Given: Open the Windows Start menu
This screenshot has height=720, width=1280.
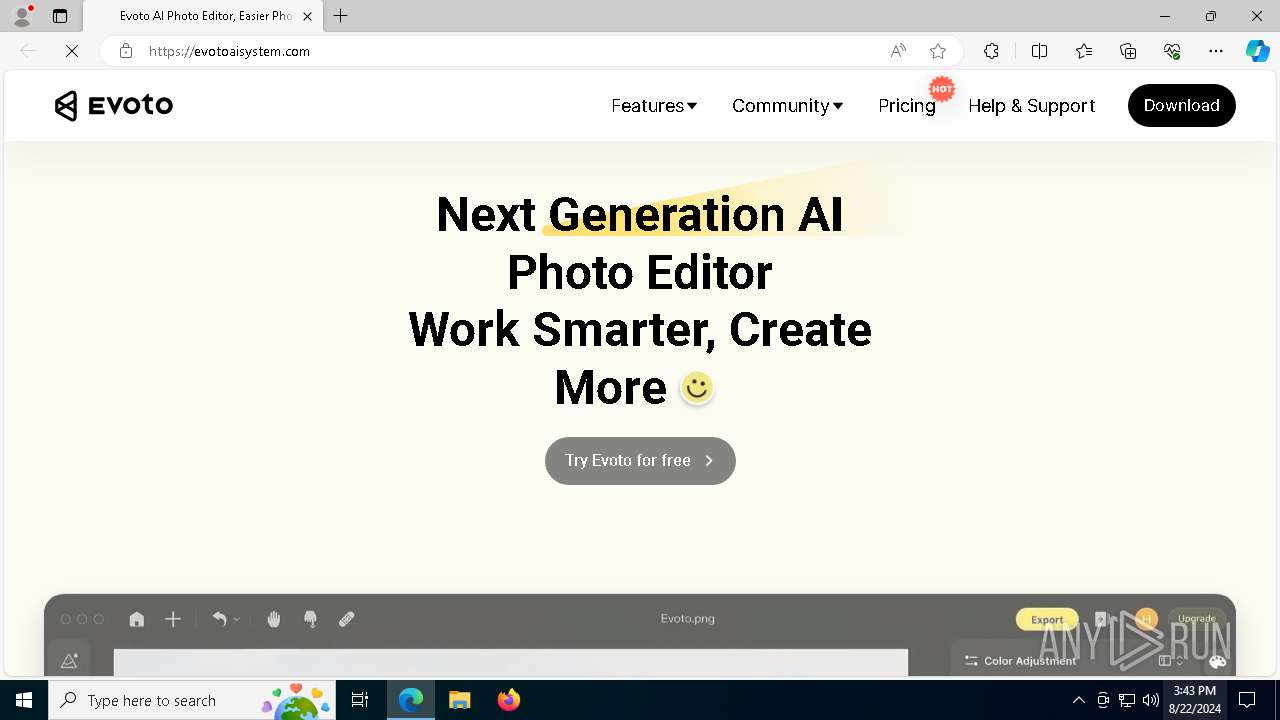Looking at the screenshot, I should (24, 700).
